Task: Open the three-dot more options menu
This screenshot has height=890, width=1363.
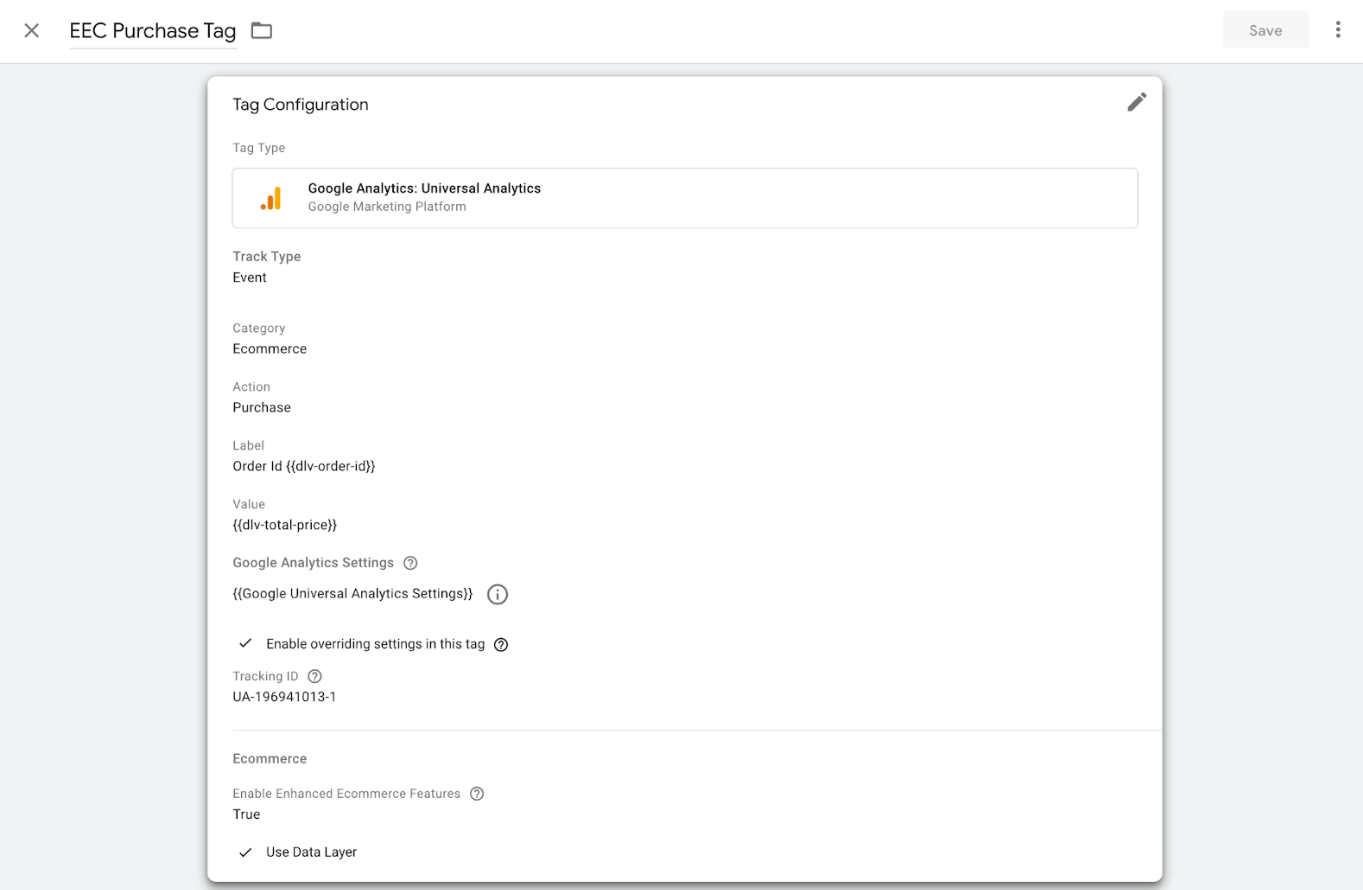Action: (1338, 30)
